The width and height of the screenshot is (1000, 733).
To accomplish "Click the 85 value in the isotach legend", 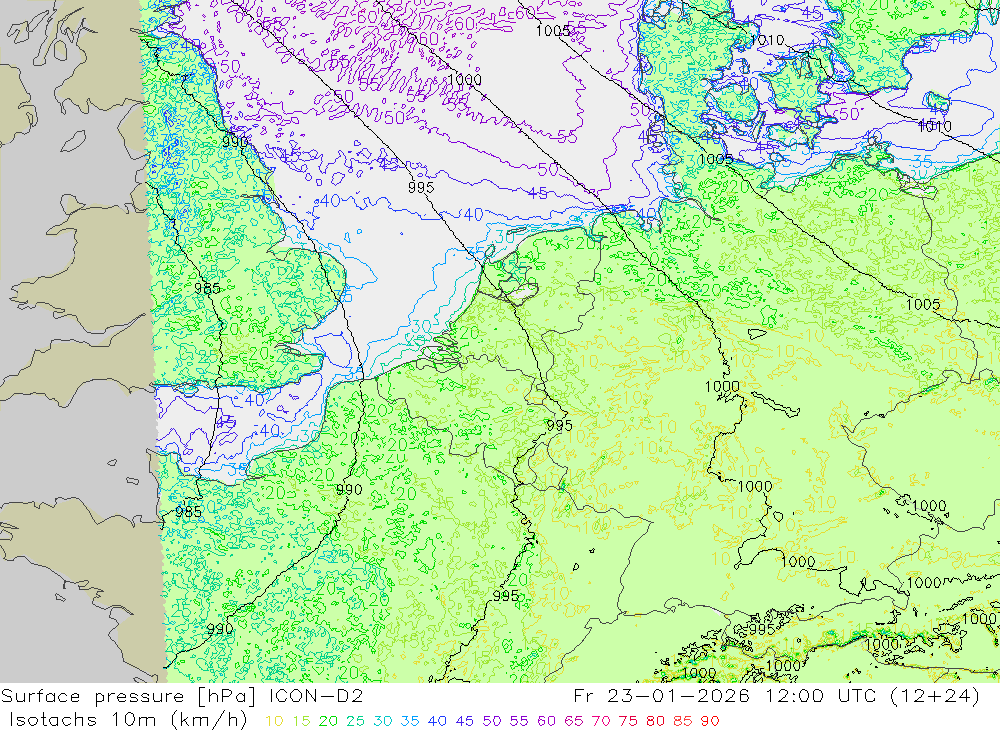I will (x=682, y=721).
